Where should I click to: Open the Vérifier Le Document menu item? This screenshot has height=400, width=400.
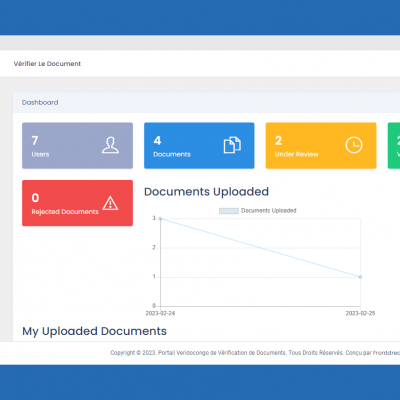point(47,64)
